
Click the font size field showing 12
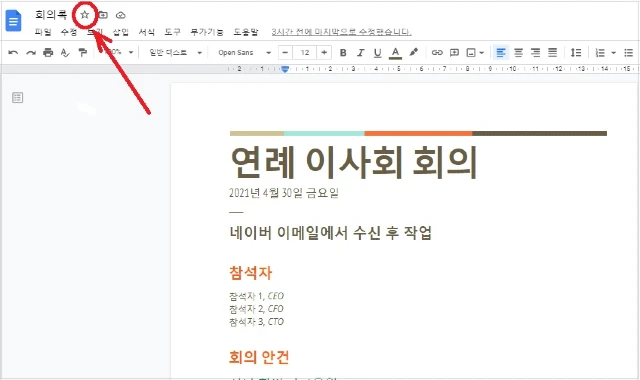point(305,53)
